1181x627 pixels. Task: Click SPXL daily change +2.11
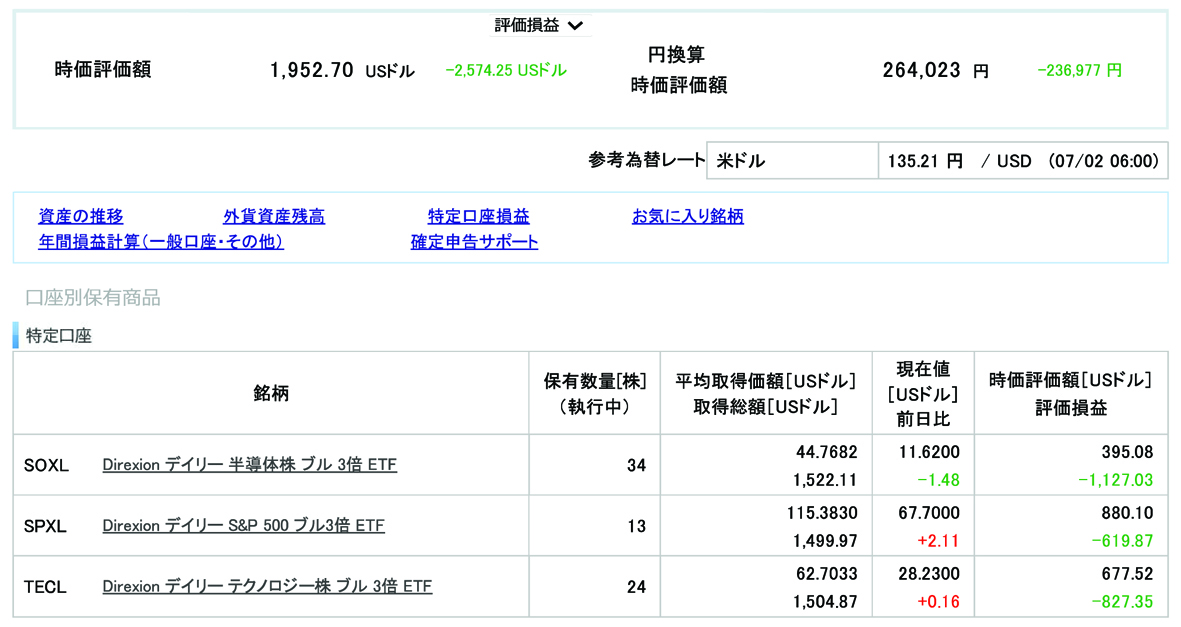[938, 541]
